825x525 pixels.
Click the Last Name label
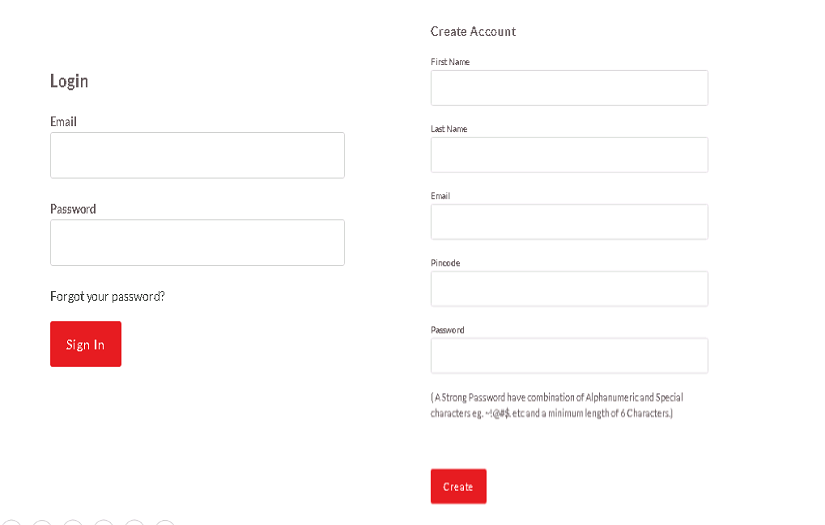point(449,129)
